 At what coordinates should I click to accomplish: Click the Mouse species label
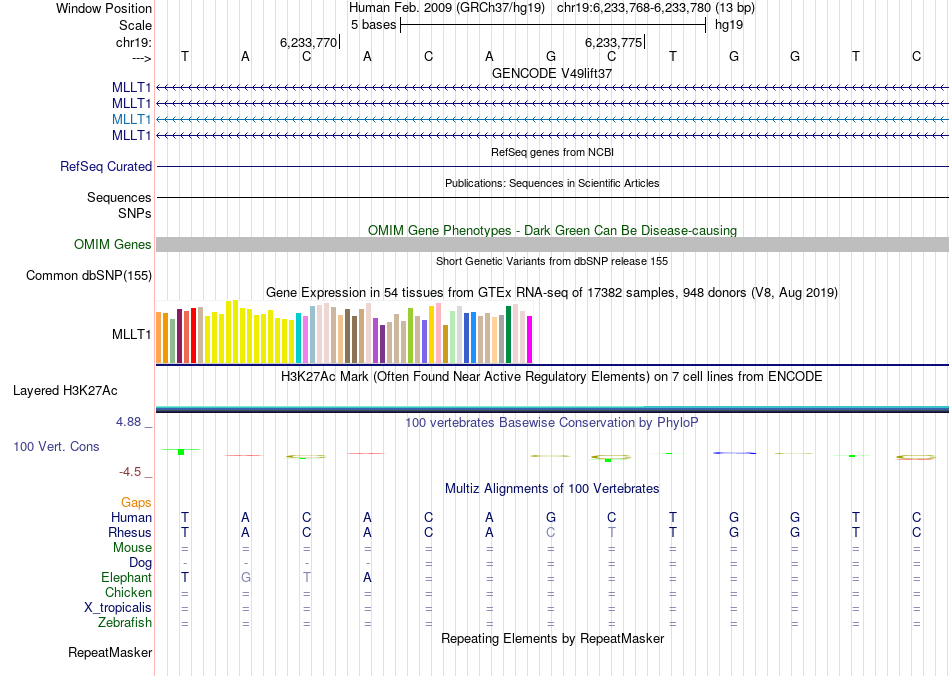coord(132,548)
